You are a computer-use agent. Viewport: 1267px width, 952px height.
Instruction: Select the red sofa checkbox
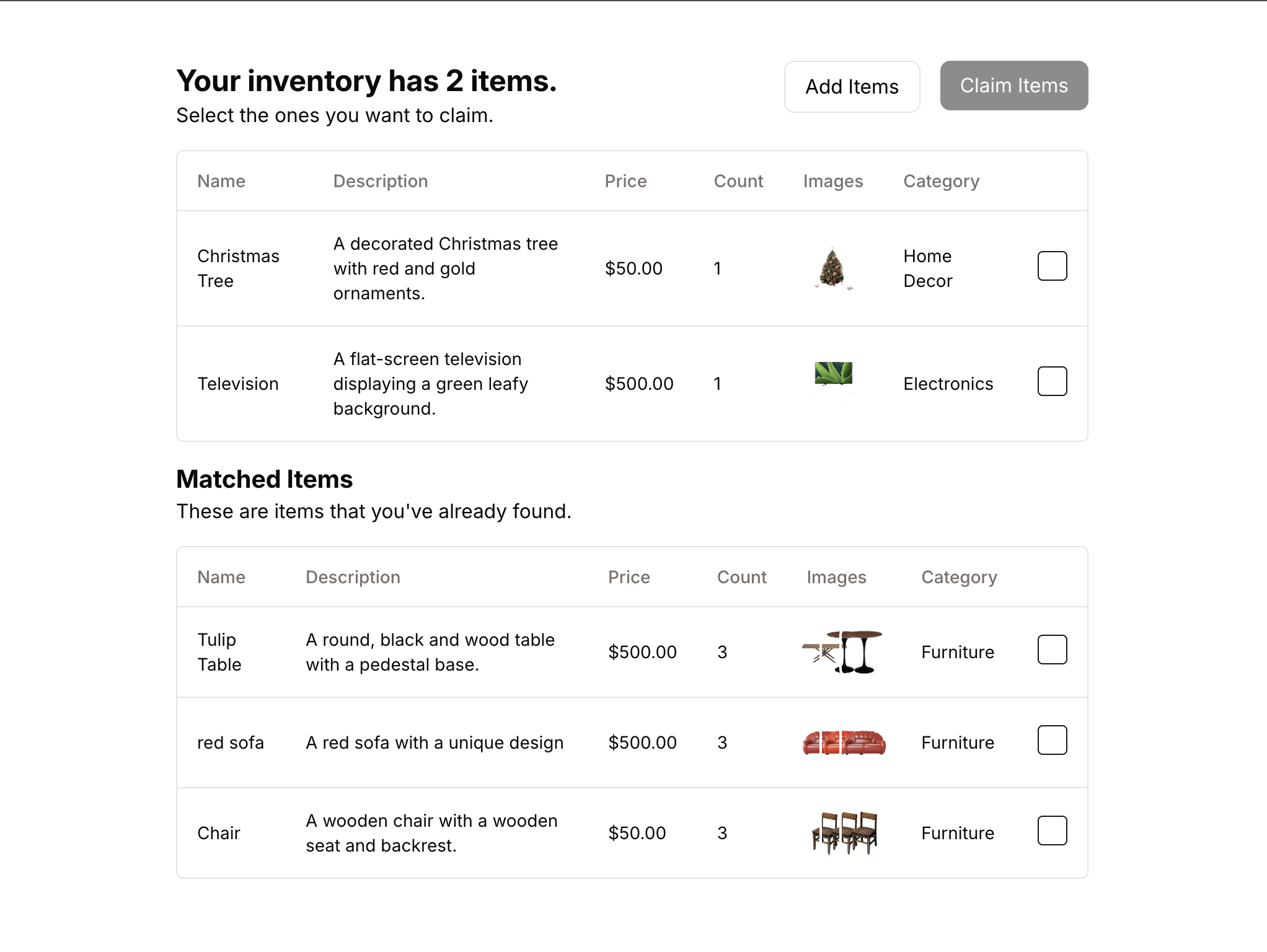coord(1052,740)
